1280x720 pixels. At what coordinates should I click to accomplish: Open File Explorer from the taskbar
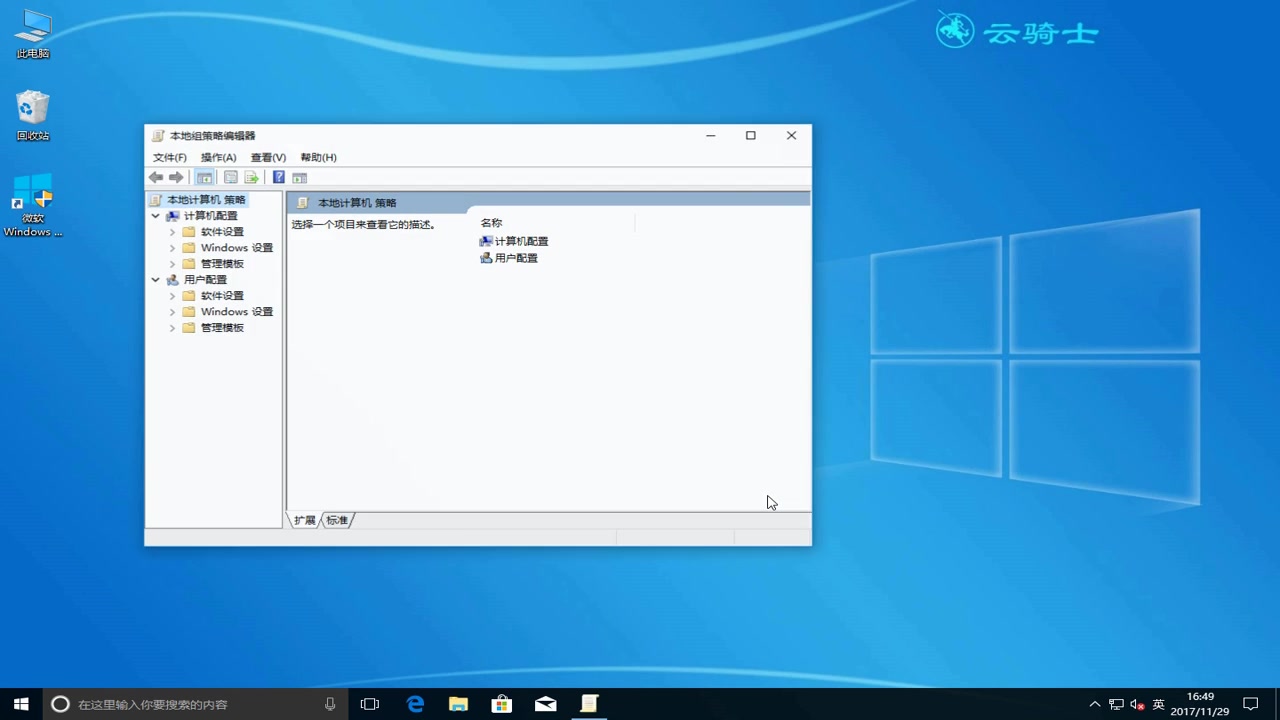pyautogui.click(x=458, y=704)
